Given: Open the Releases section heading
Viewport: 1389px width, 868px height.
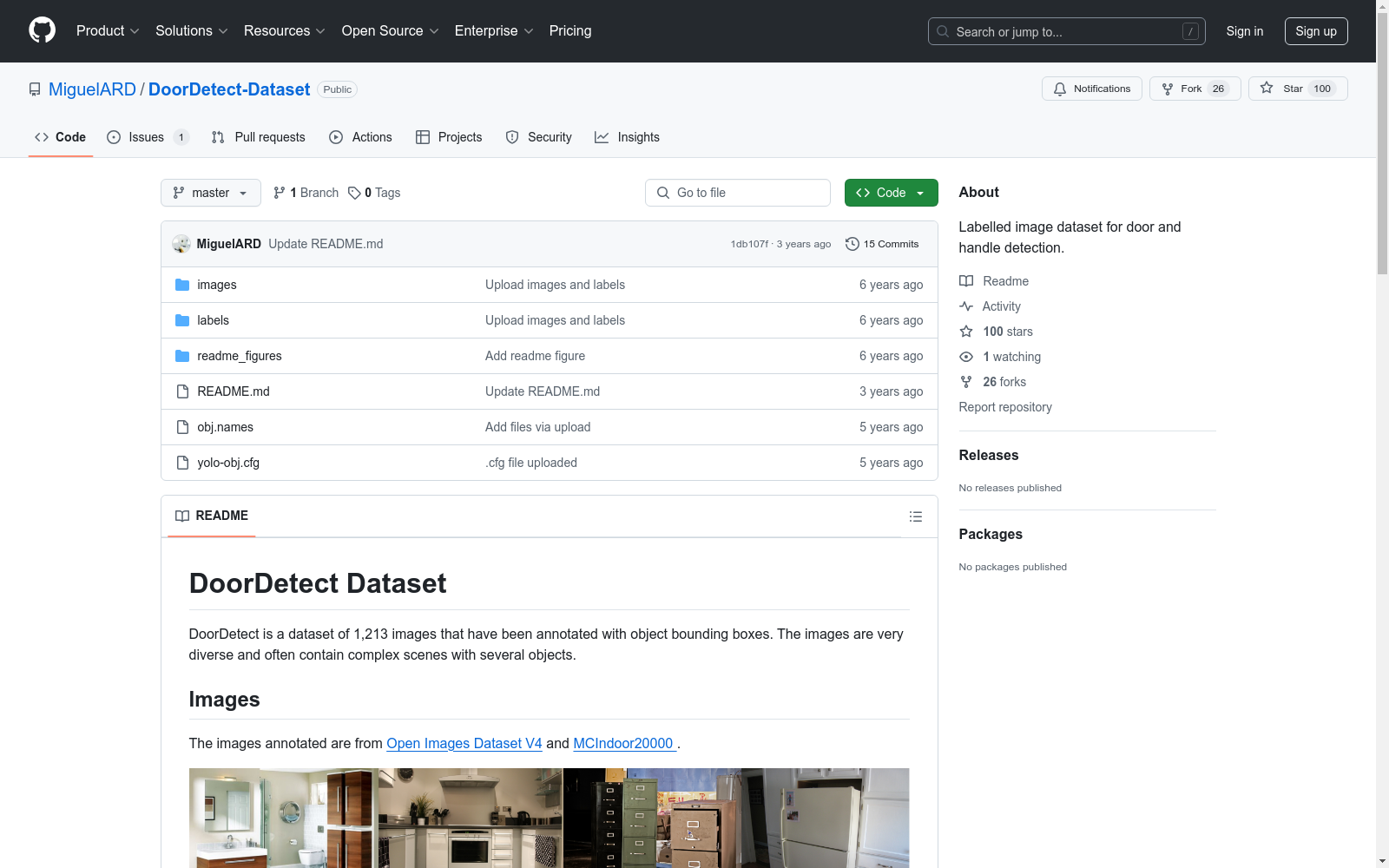Looking at the screenshot, I should (989, 455).
